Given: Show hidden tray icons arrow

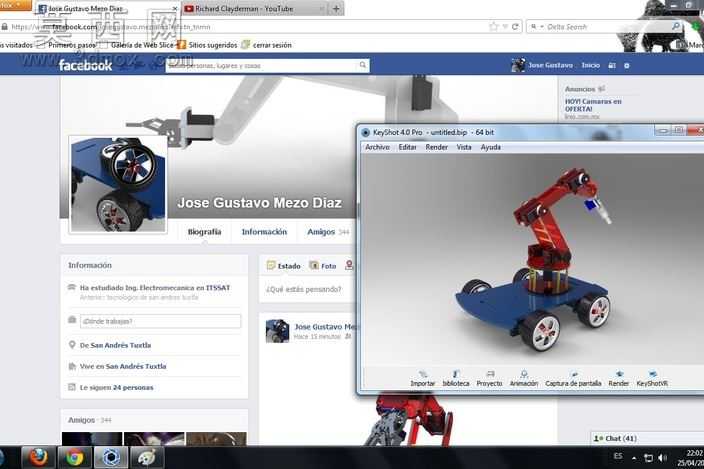Looking at the screenshot, I should [634, 458].
